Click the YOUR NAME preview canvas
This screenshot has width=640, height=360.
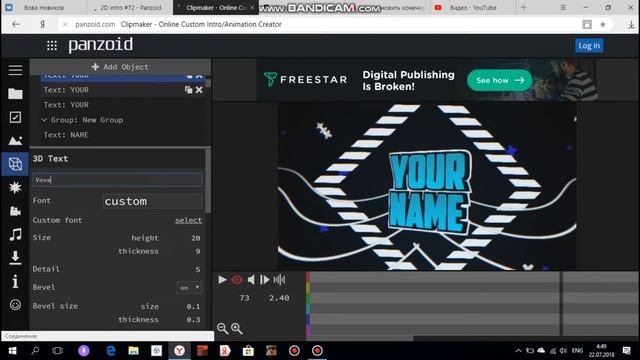coord(427,186)
